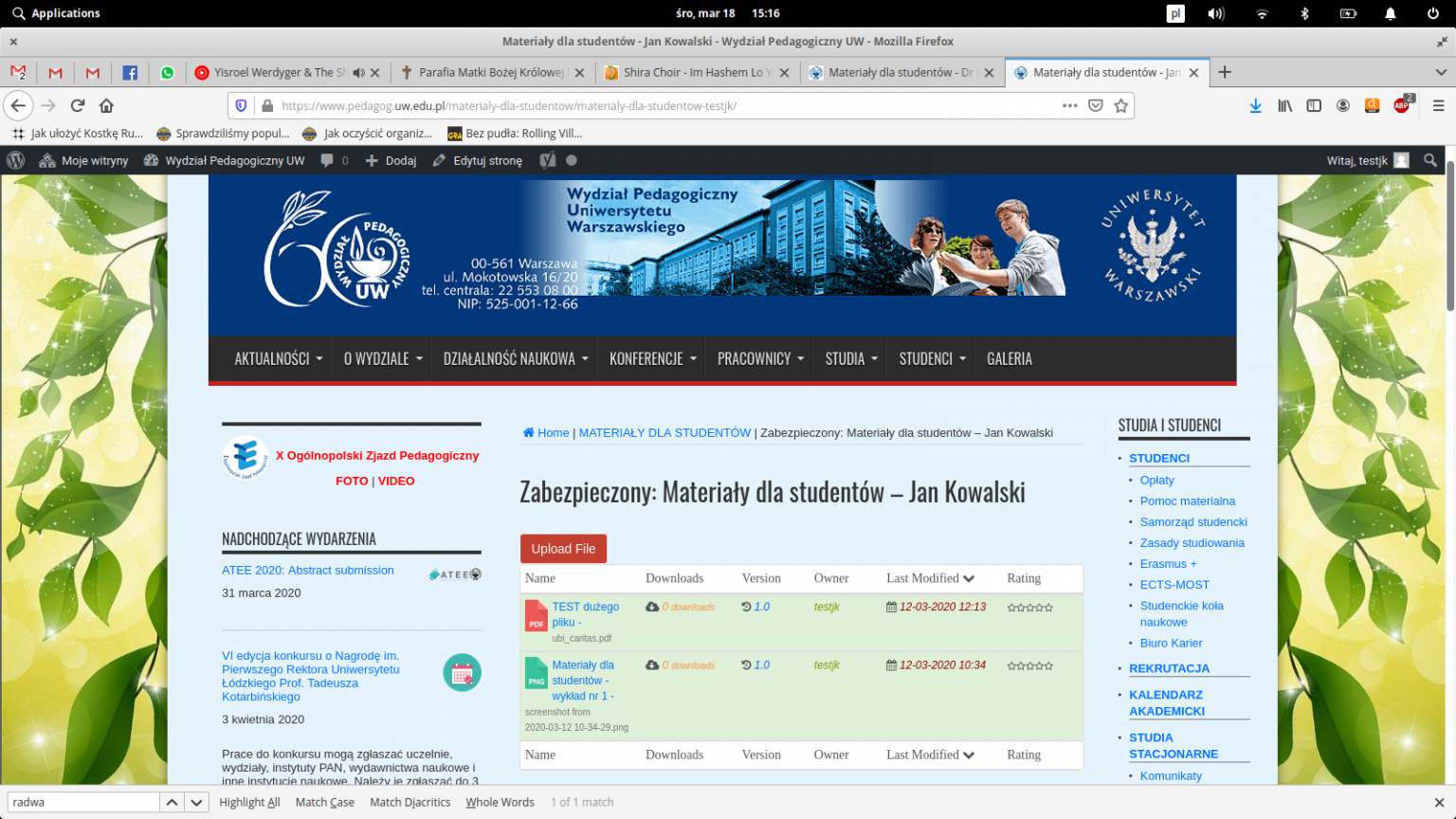This screenshot has width=1456, height=819.
Task: Open system volume indicator
Action: pos(1216,13)
